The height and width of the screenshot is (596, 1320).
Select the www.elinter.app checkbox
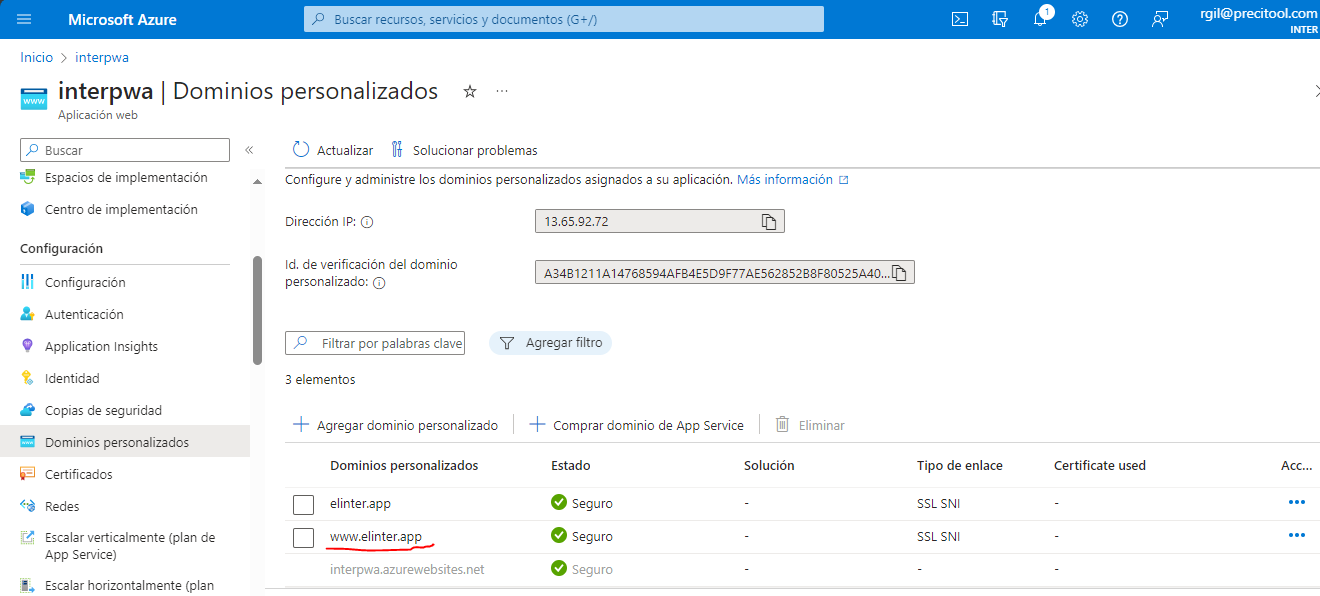coord(303,537)
